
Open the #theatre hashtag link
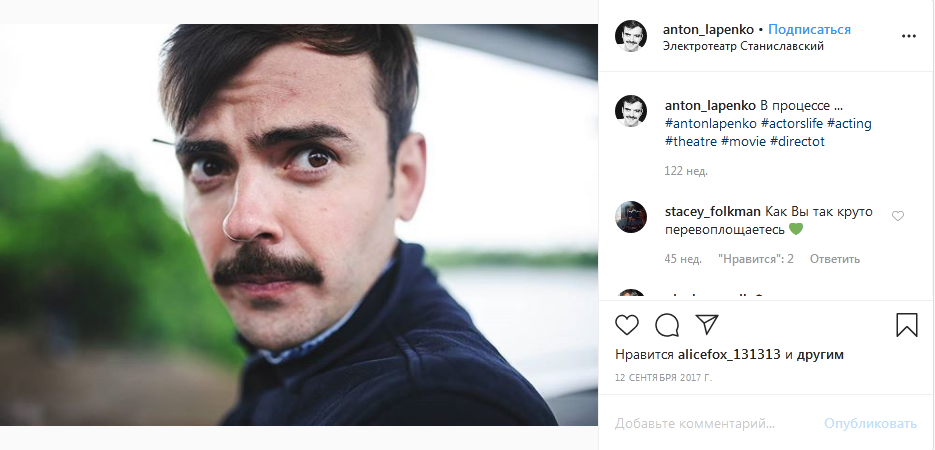(x=691, y=141)
